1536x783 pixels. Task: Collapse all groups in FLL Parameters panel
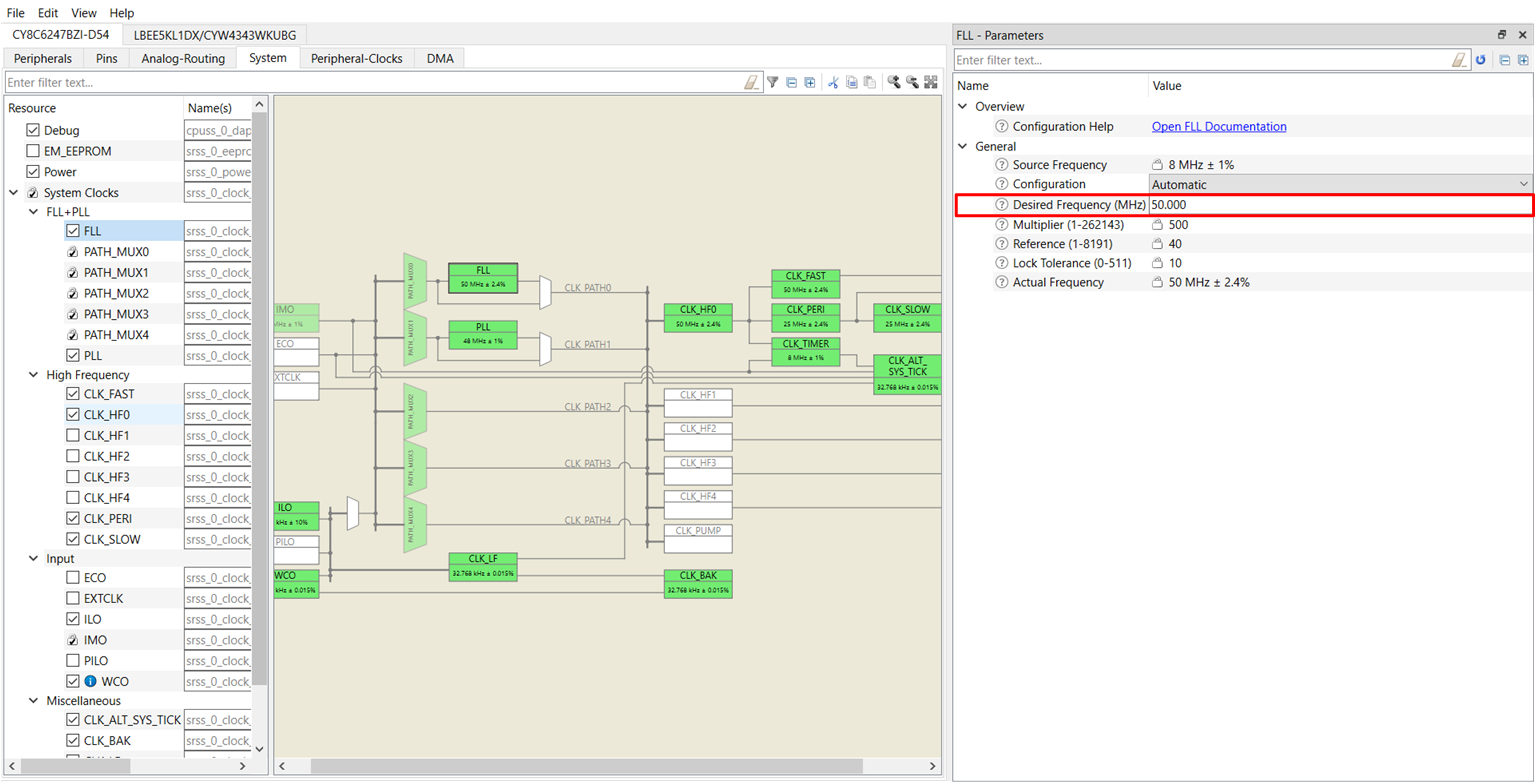point(1505,60)
